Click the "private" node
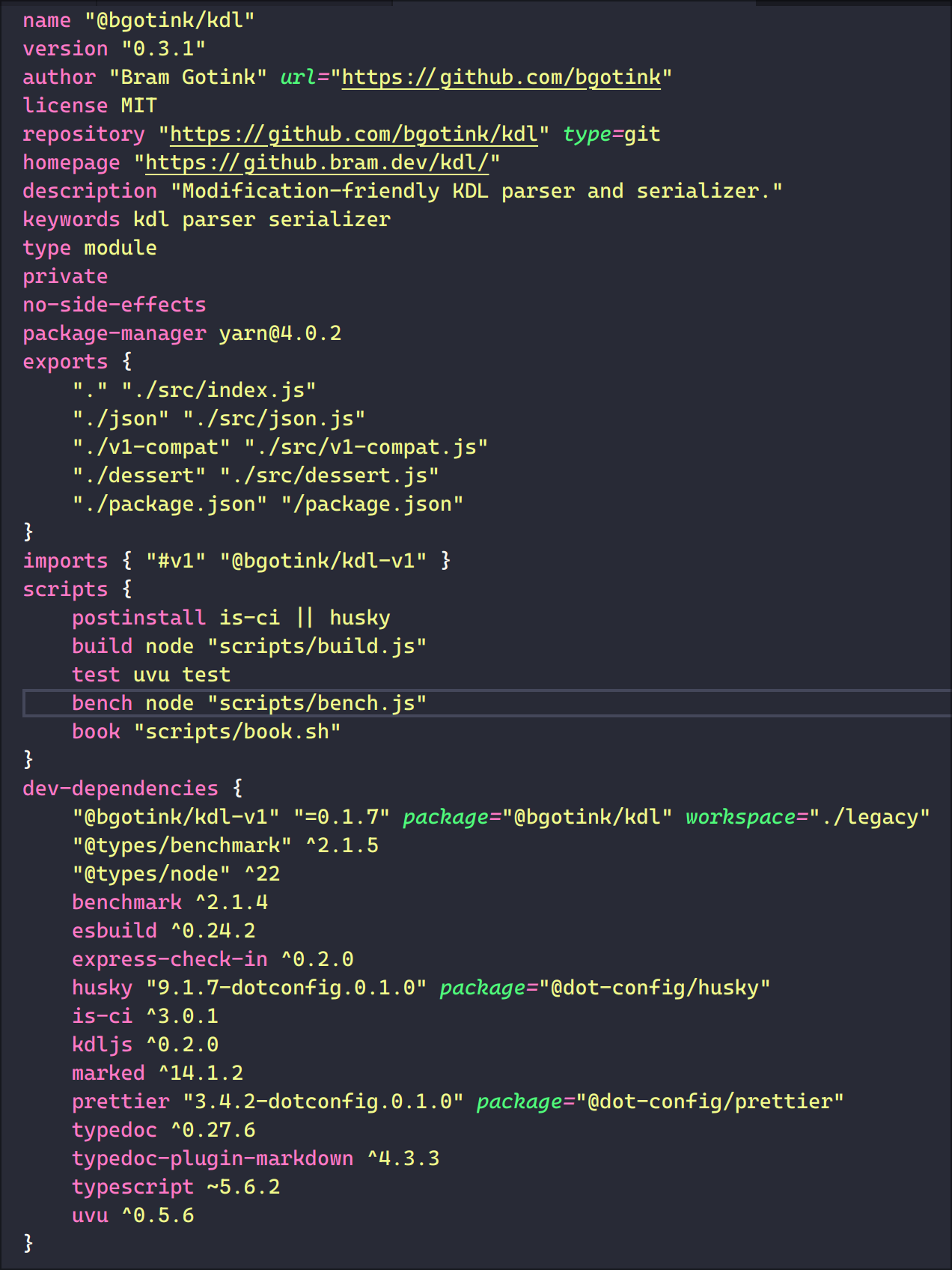 pyautogui.click(x=65, y=276)
